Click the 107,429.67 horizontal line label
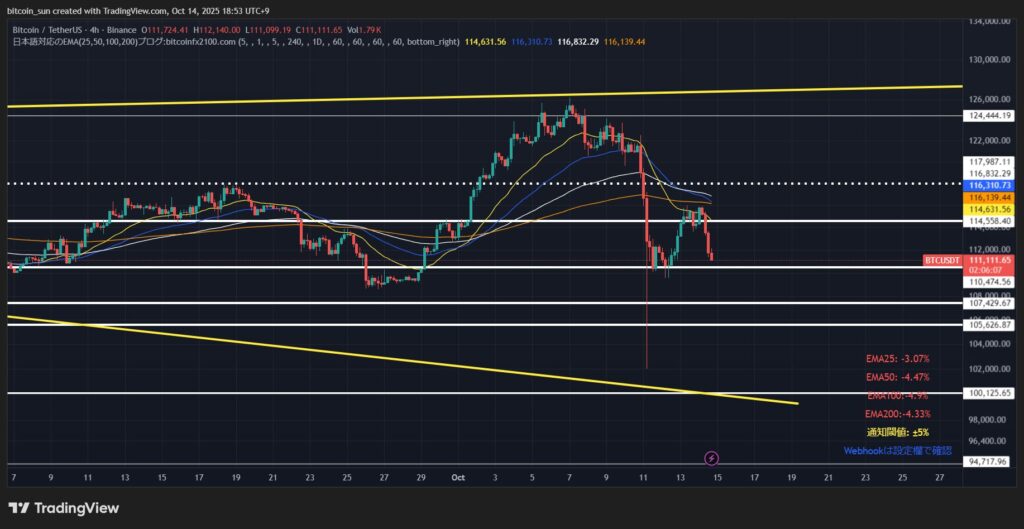 [x=991, y=303]
